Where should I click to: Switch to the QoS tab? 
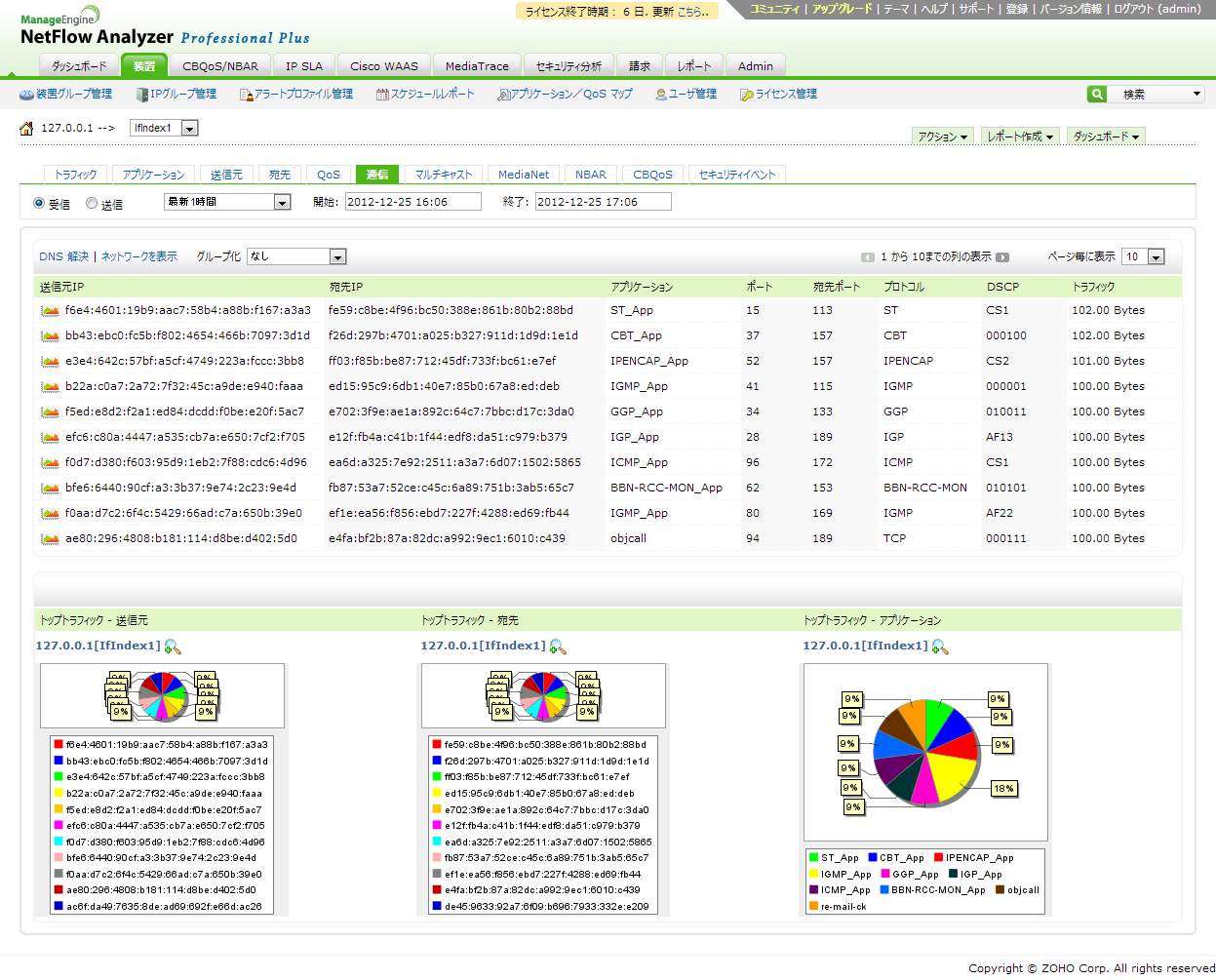[x=329, y=175]
